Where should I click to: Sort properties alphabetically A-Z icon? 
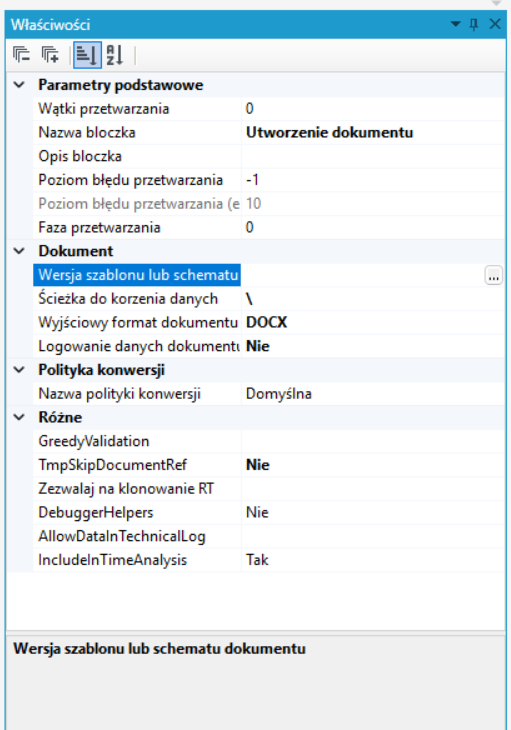(114, 55)
